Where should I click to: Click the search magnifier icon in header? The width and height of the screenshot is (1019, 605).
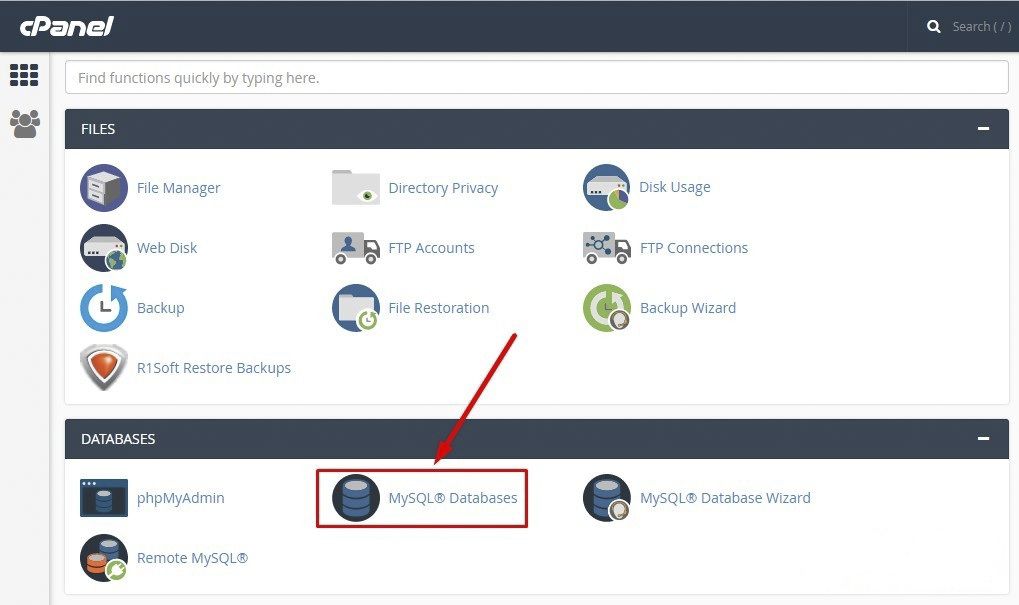pos(934,27)
